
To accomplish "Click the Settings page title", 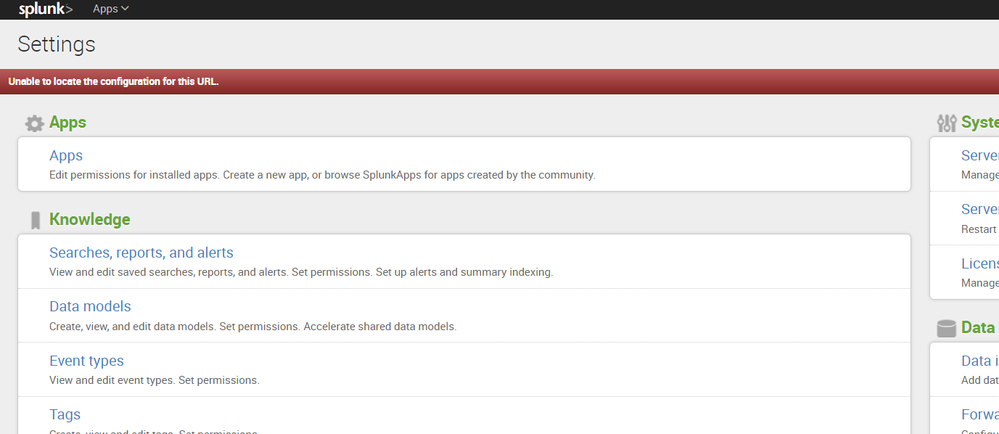I will click(57, 45).
